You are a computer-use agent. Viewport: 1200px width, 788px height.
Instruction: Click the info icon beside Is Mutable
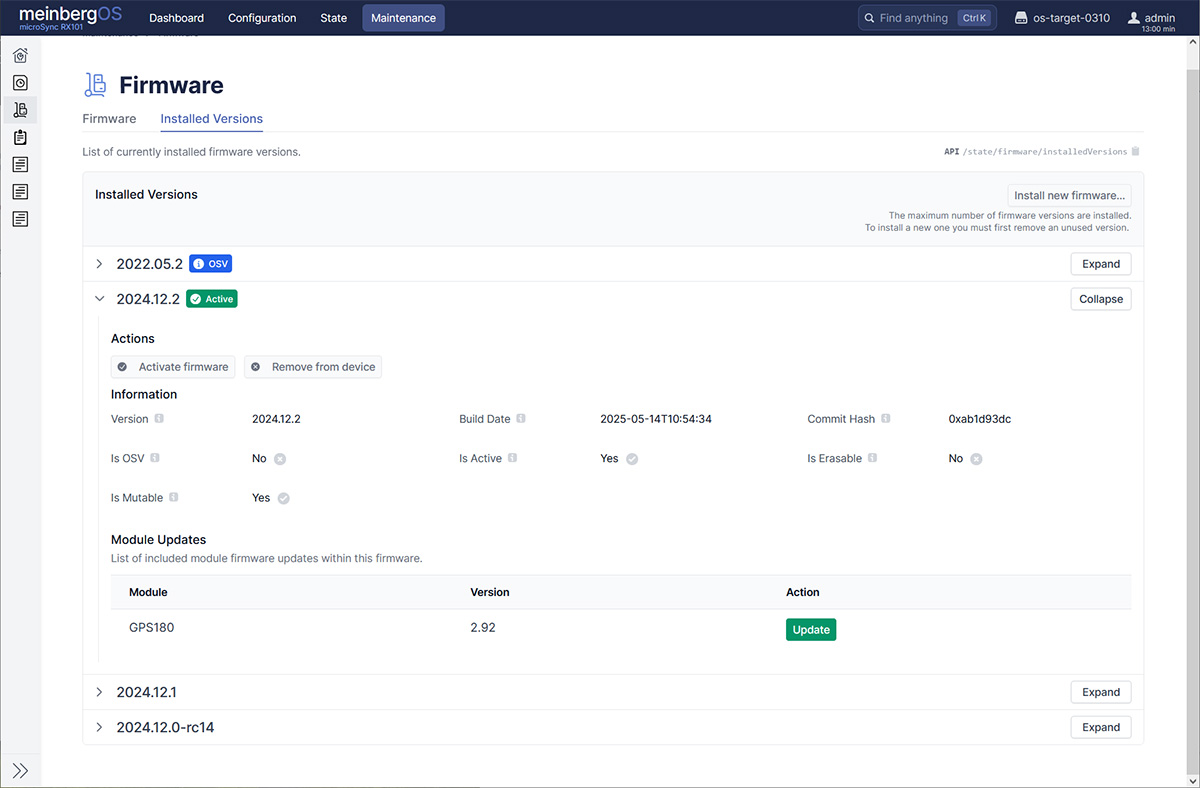(174, 497)
